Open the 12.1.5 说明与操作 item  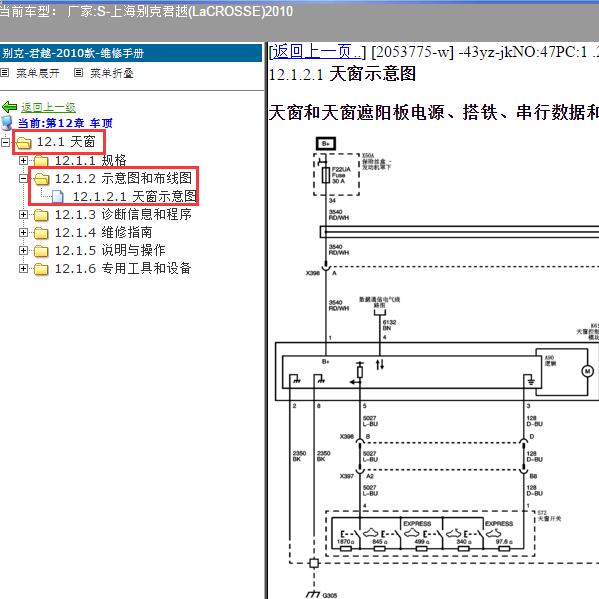coord(110,250)
